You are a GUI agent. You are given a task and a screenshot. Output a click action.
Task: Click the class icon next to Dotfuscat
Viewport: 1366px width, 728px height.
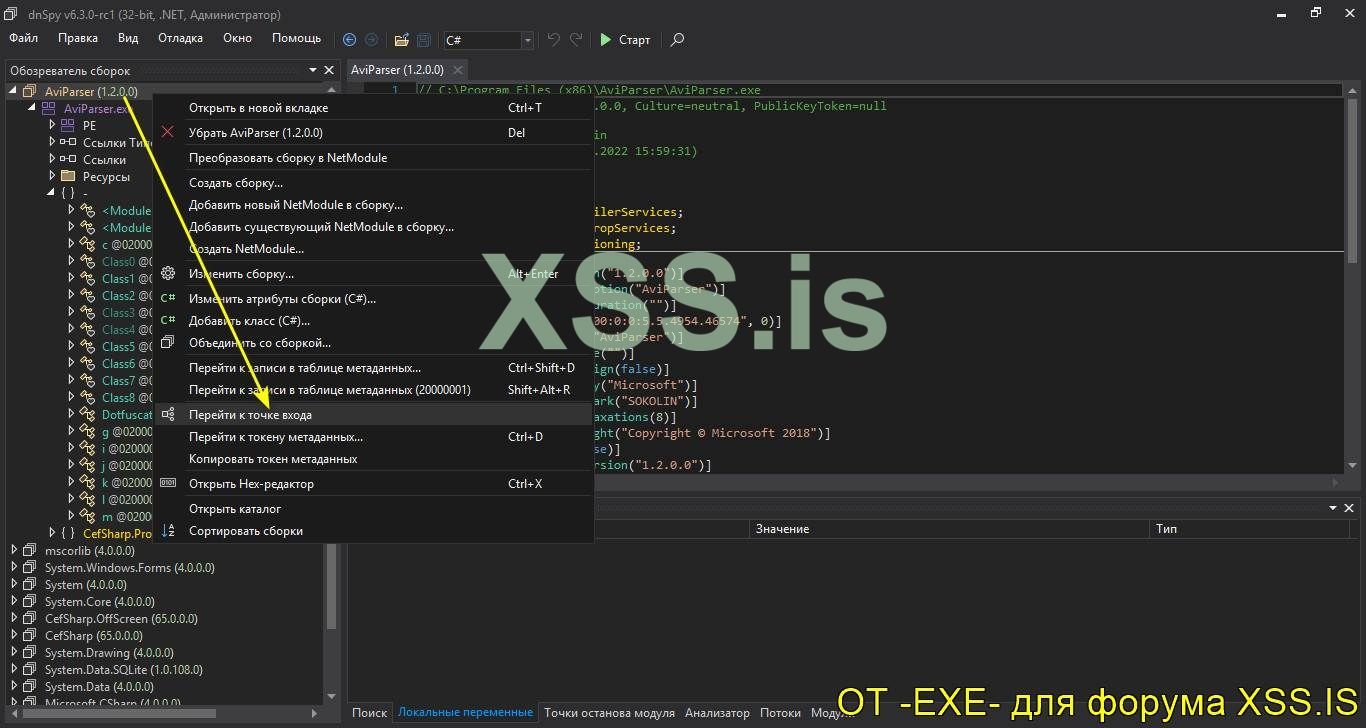88,415
